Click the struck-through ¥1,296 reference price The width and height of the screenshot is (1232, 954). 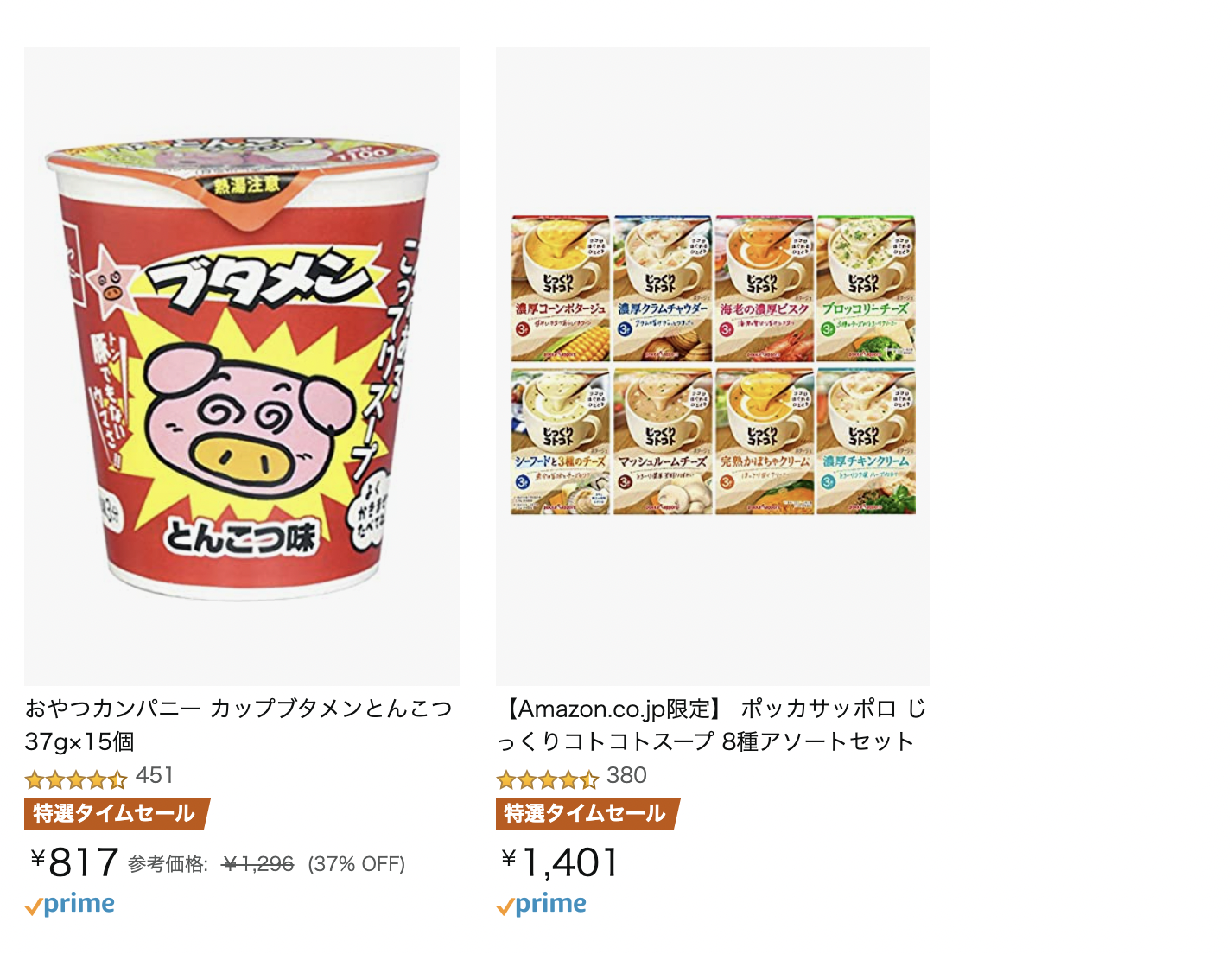[258, 864]
